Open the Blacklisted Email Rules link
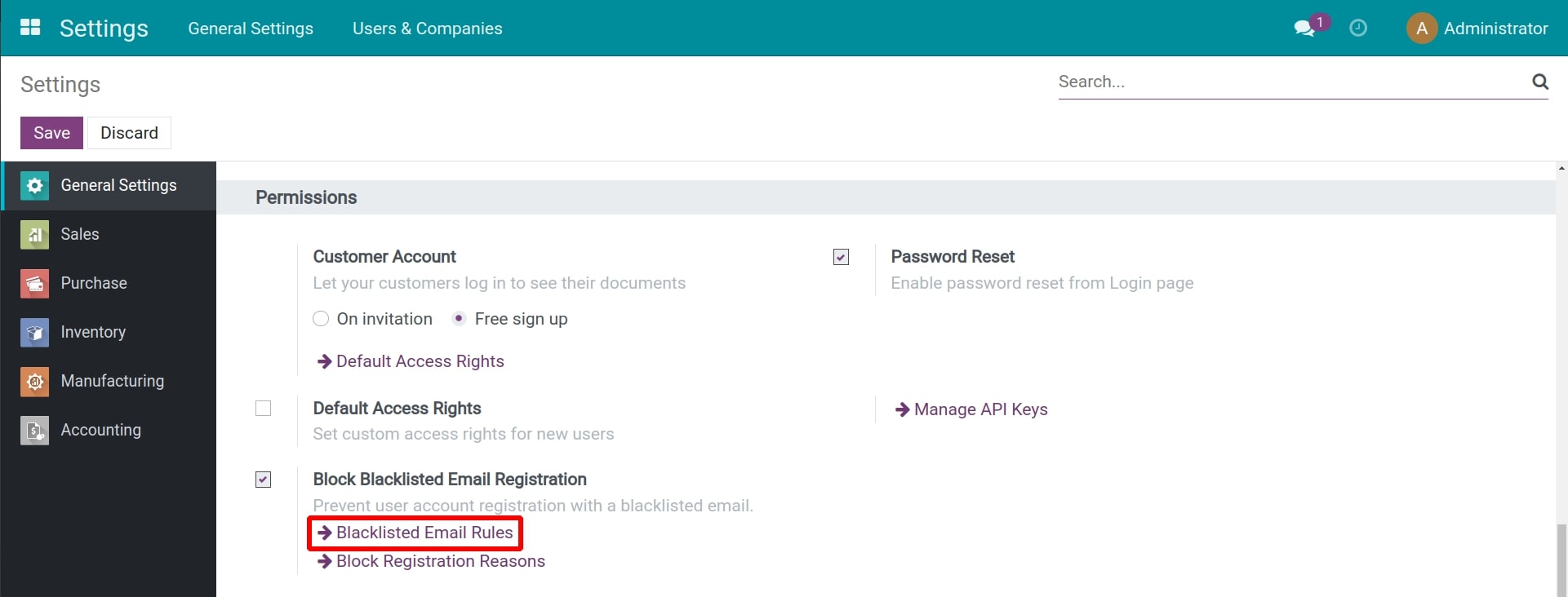This screenshot has width=1568, height=597. tap(415, 533)
